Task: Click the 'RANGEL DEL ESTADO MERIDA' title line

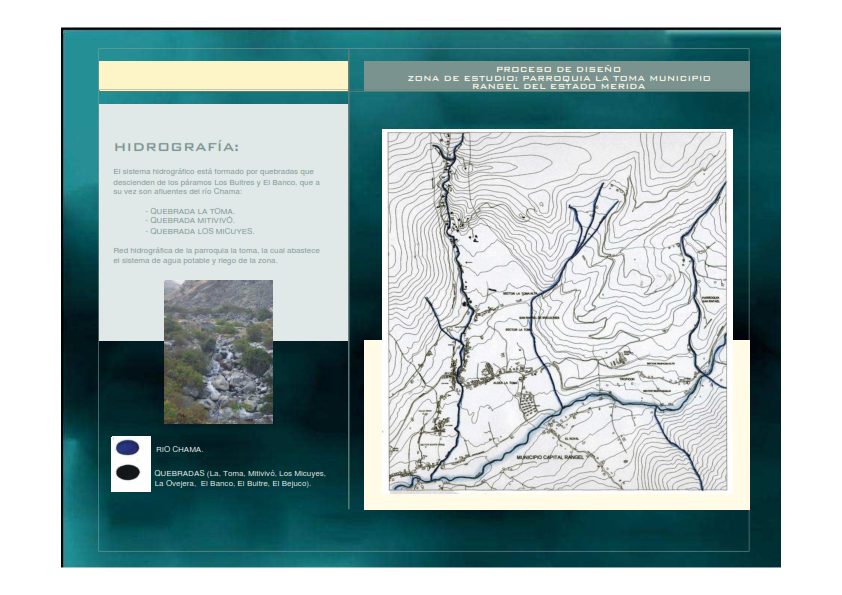Action: (558, 86)
